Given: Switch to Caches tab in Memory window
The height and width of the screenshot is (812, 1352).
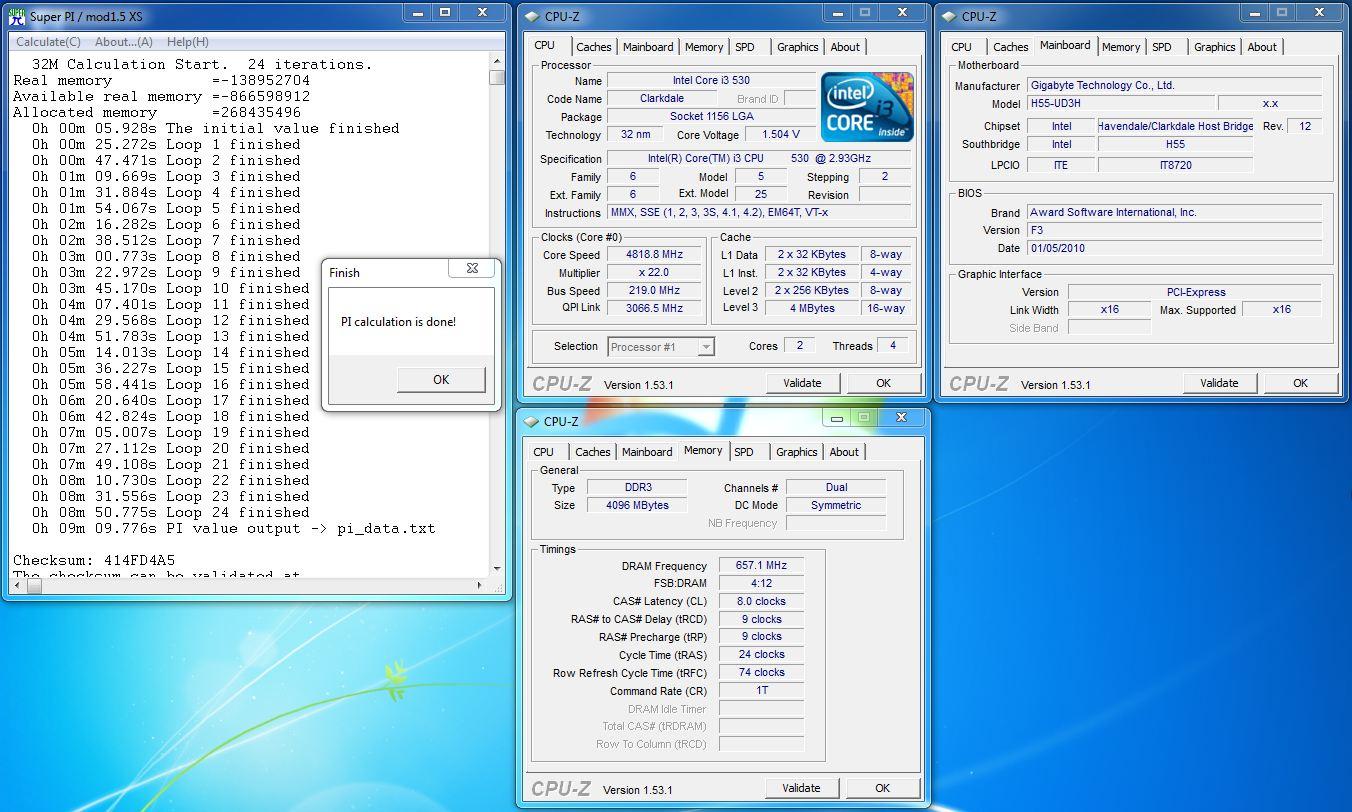Looking at the screenshot, I should pos(592,452).
